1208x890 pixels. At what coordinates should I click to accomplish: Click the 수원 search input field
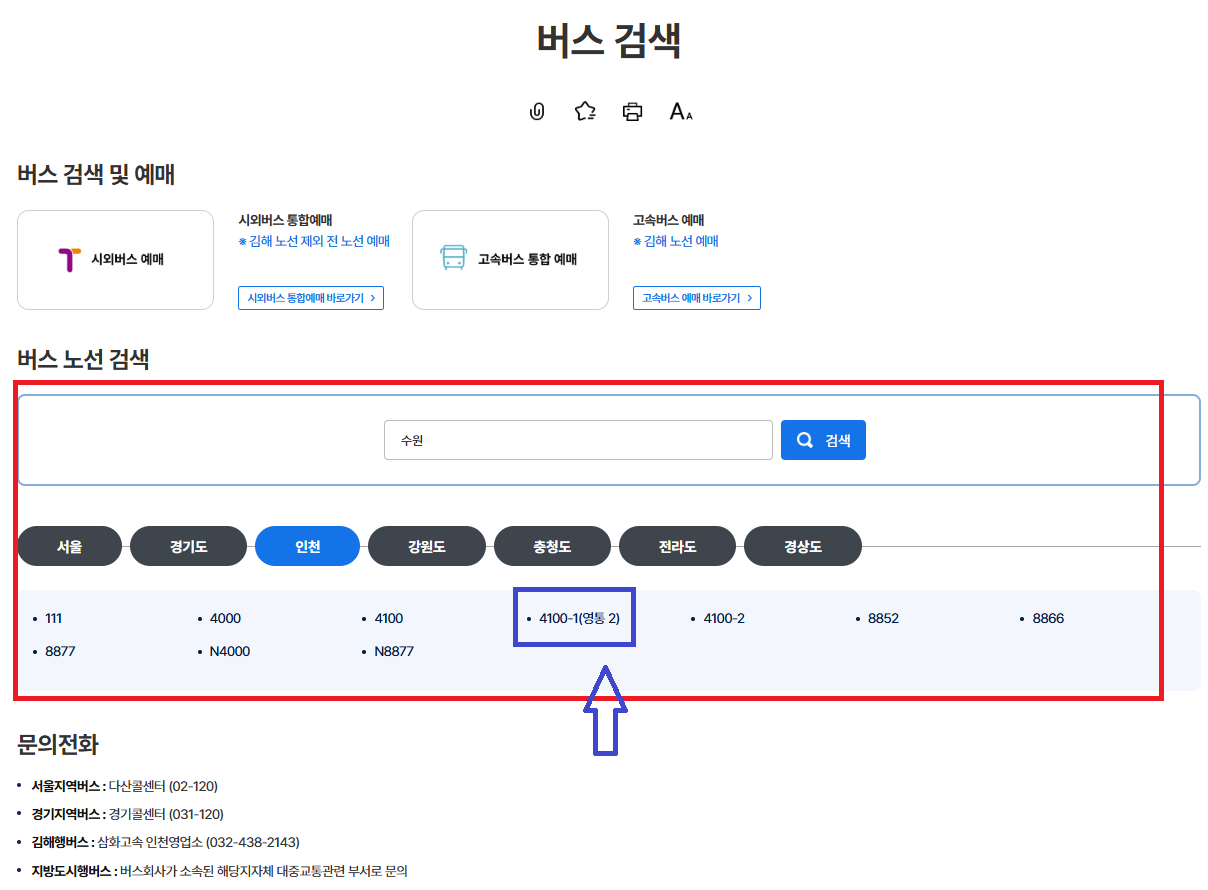pos(578,439)
